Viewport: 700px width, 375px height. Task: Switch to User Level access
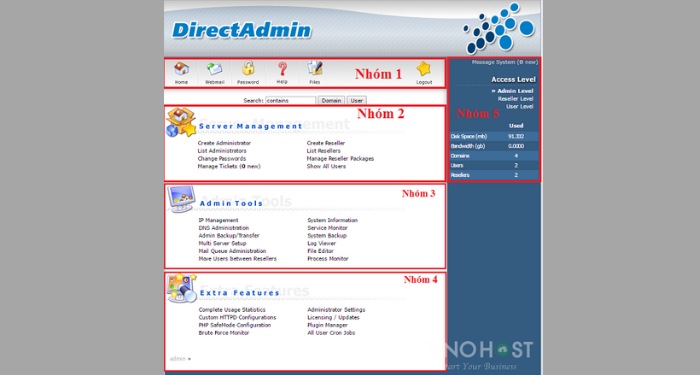[x=520, y=106]
